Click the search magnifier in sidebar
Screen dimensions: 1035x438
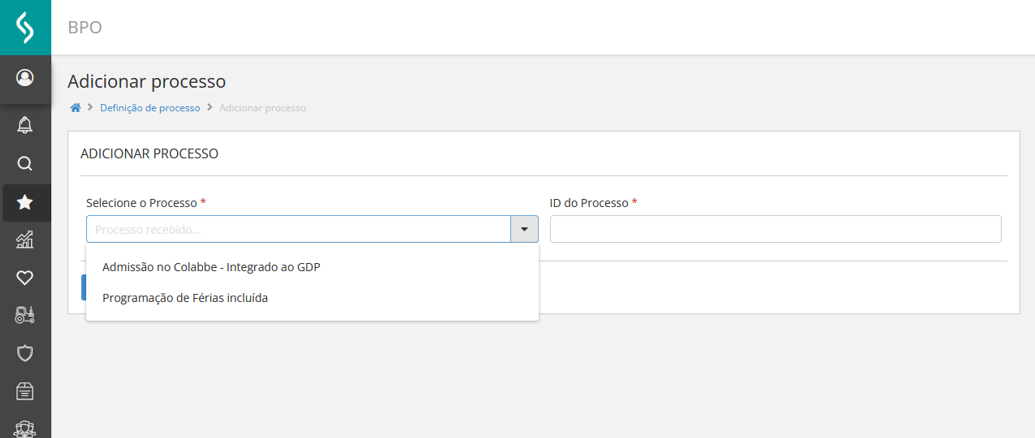tap(25, 163)
